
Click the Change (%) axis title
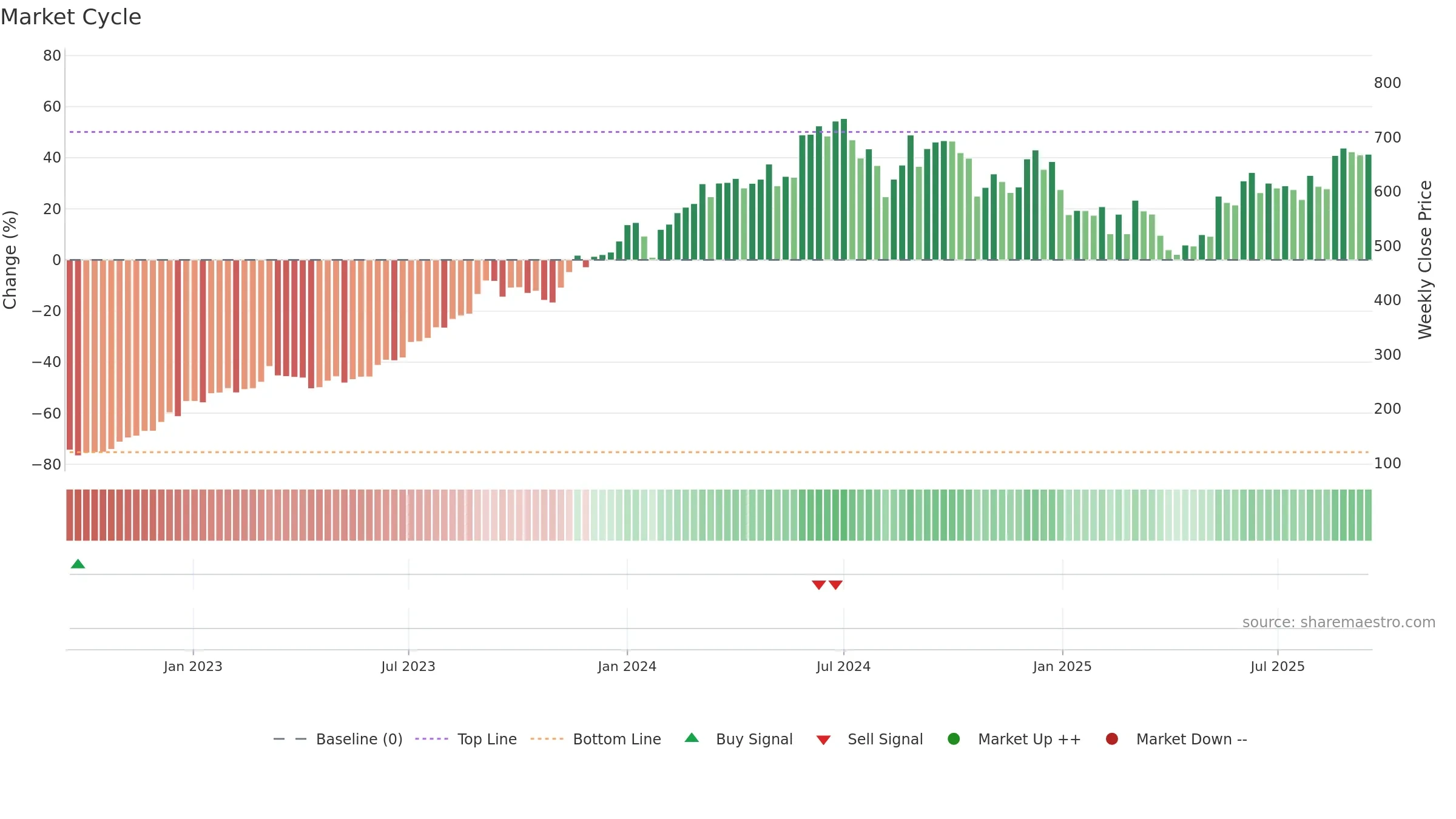click(10, 260)
